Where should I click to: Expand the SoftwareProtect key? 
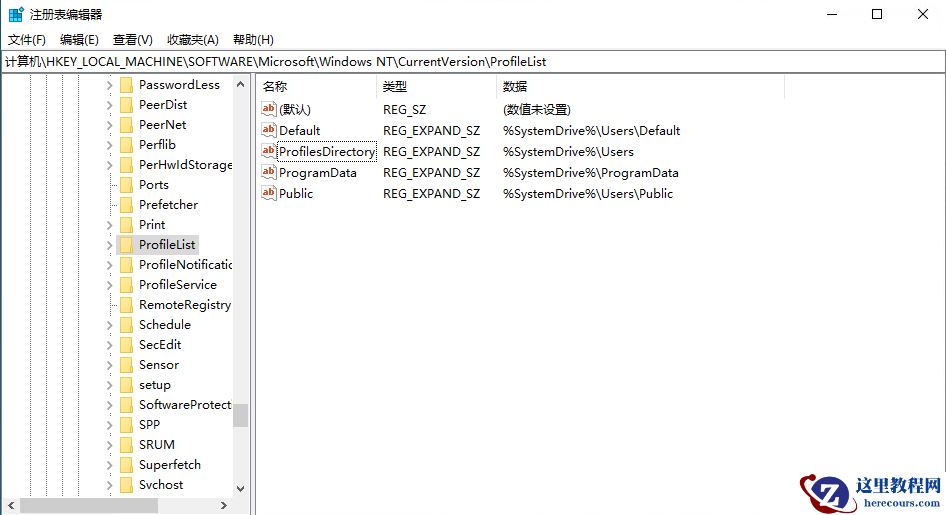pyautogui.click(x=109, y=405)
